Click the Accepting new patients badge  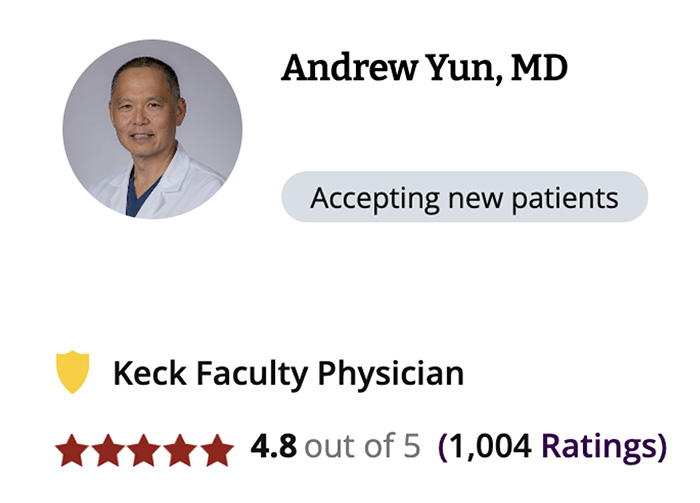[464, 197]
